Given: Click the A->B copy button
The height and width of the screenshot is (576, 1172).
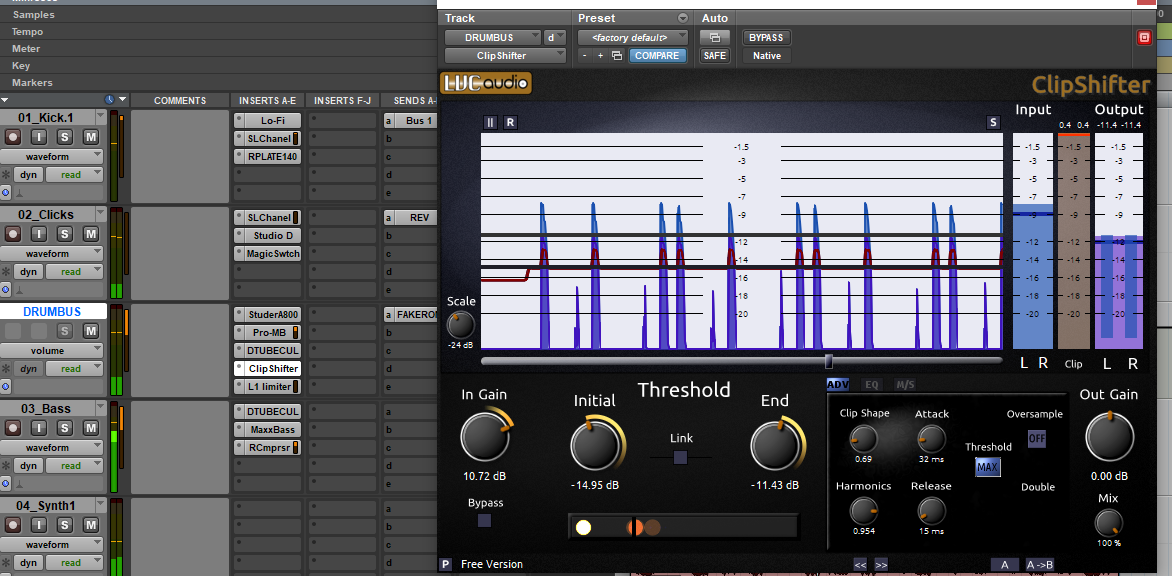Looking at the screenshot, I should [1040, 564].
